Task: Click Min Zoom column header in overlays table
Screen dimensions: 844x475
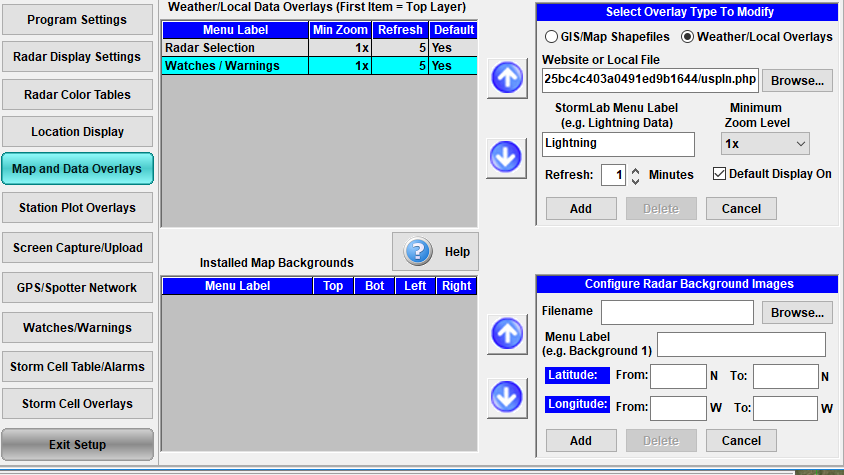Action: (x=340, y=30)
